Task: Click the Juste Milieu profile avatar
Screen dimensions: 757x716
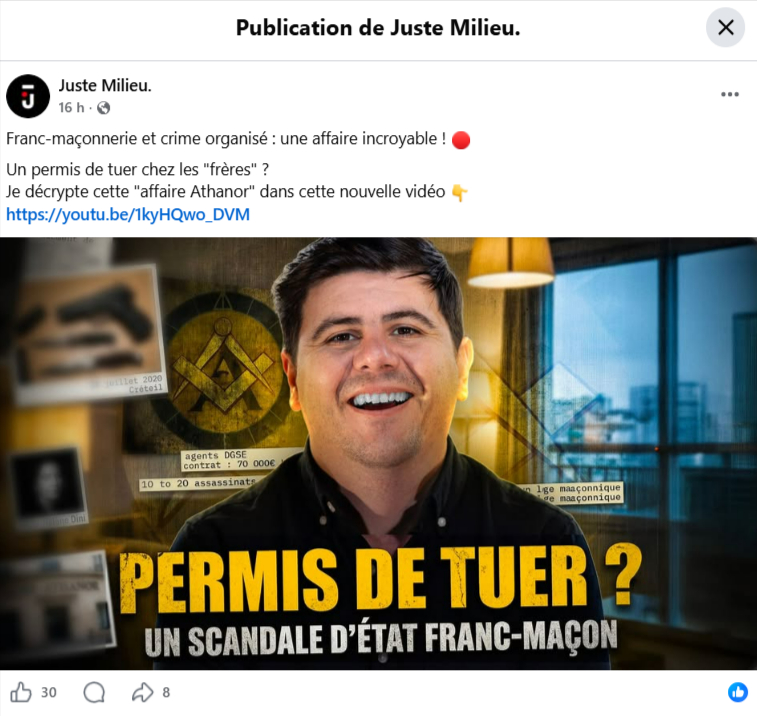Action: (x=28, y=96)
